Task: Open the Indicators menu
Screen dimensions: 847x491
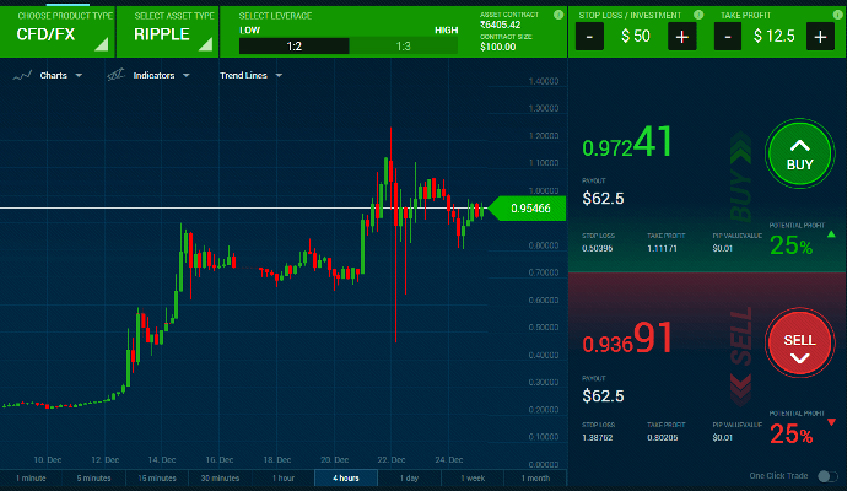Action: coord(152,75)
